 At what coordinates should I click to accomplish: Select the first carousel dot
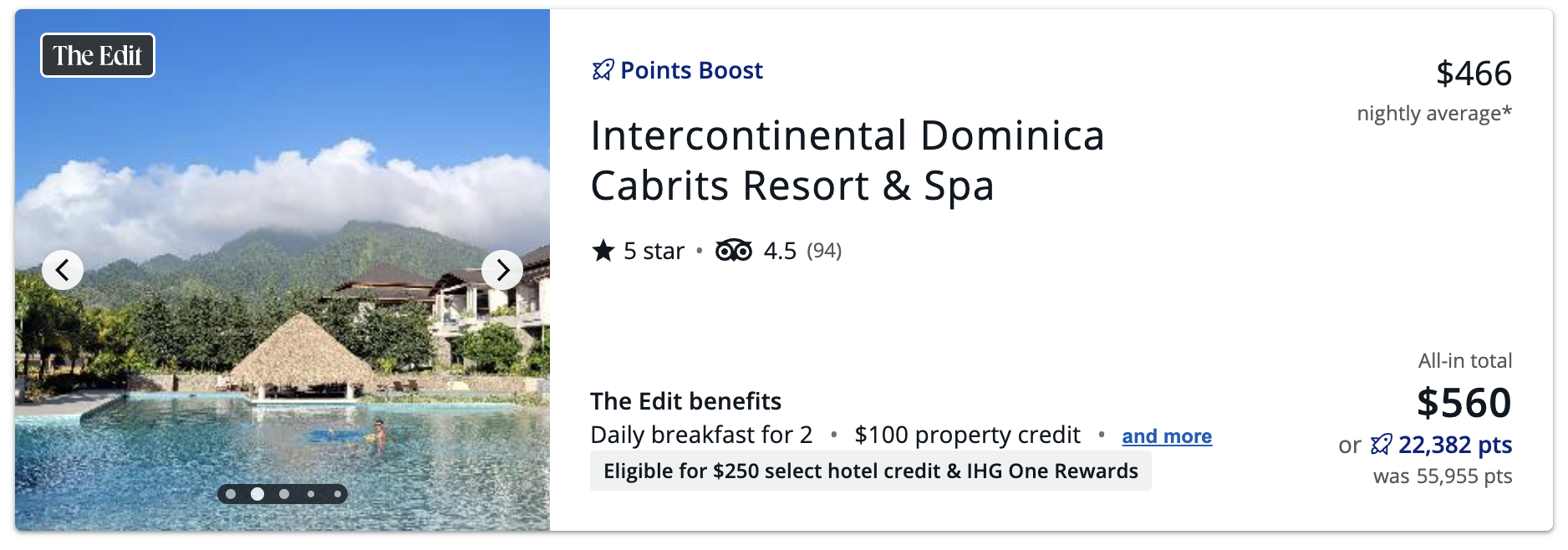coord(231,494)
